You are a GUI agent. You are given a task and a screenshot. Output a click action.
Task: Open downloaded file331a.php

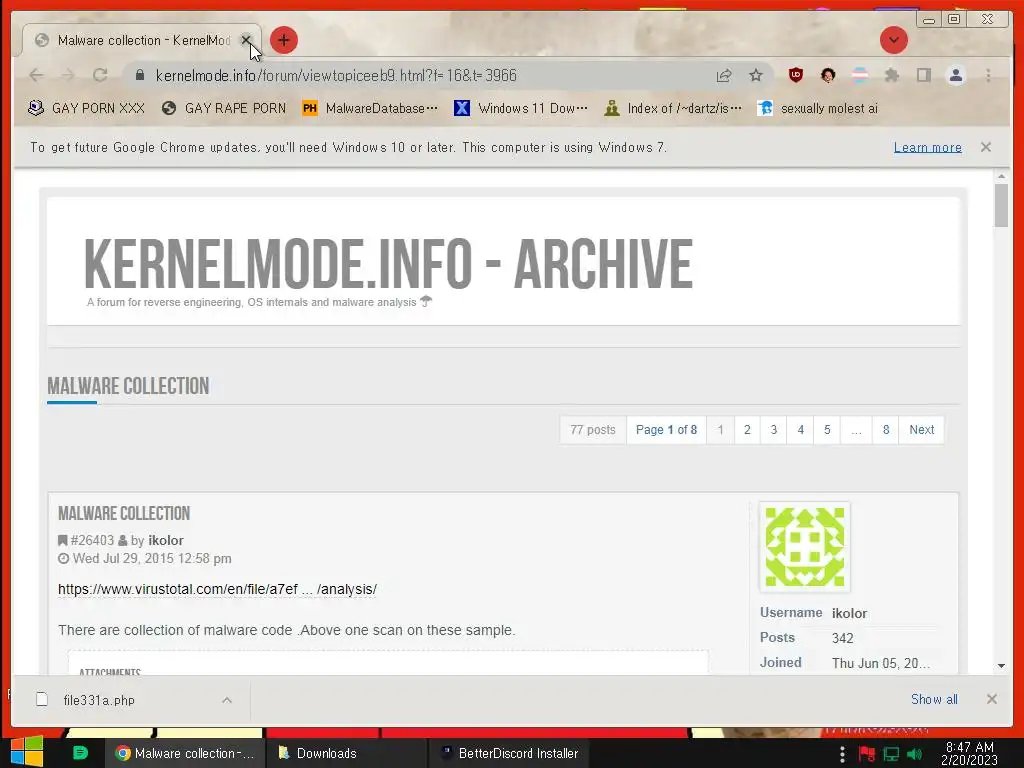(99, 700)
